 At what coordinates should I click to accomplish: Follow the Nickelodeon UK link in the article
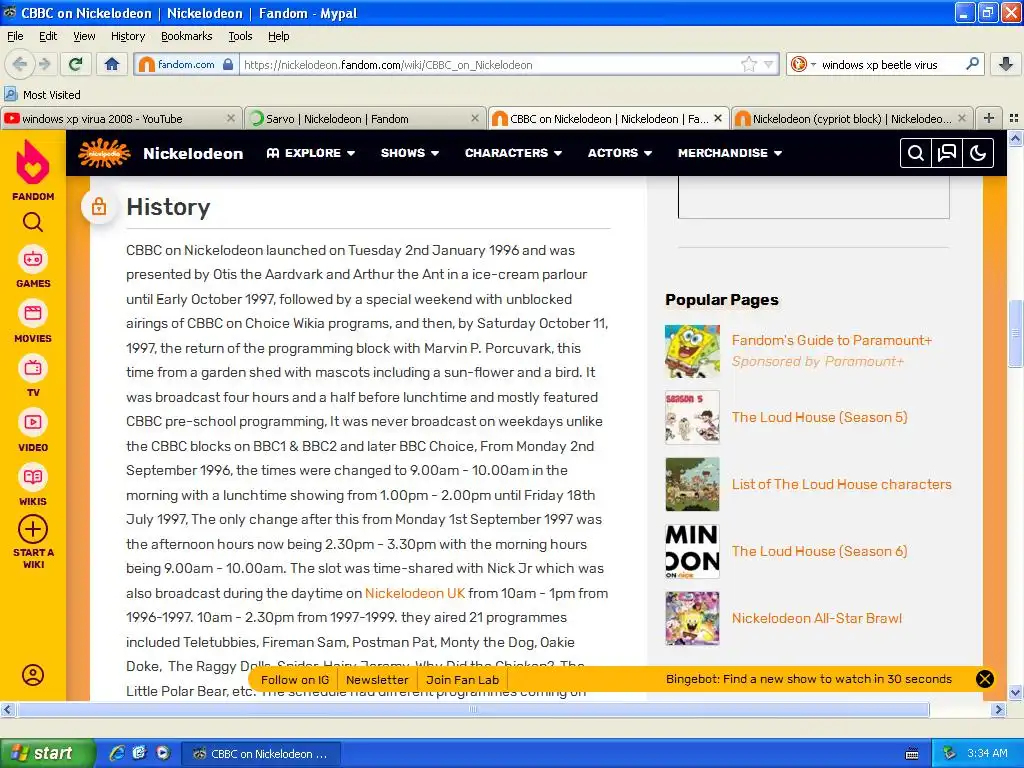coord(415,593)
